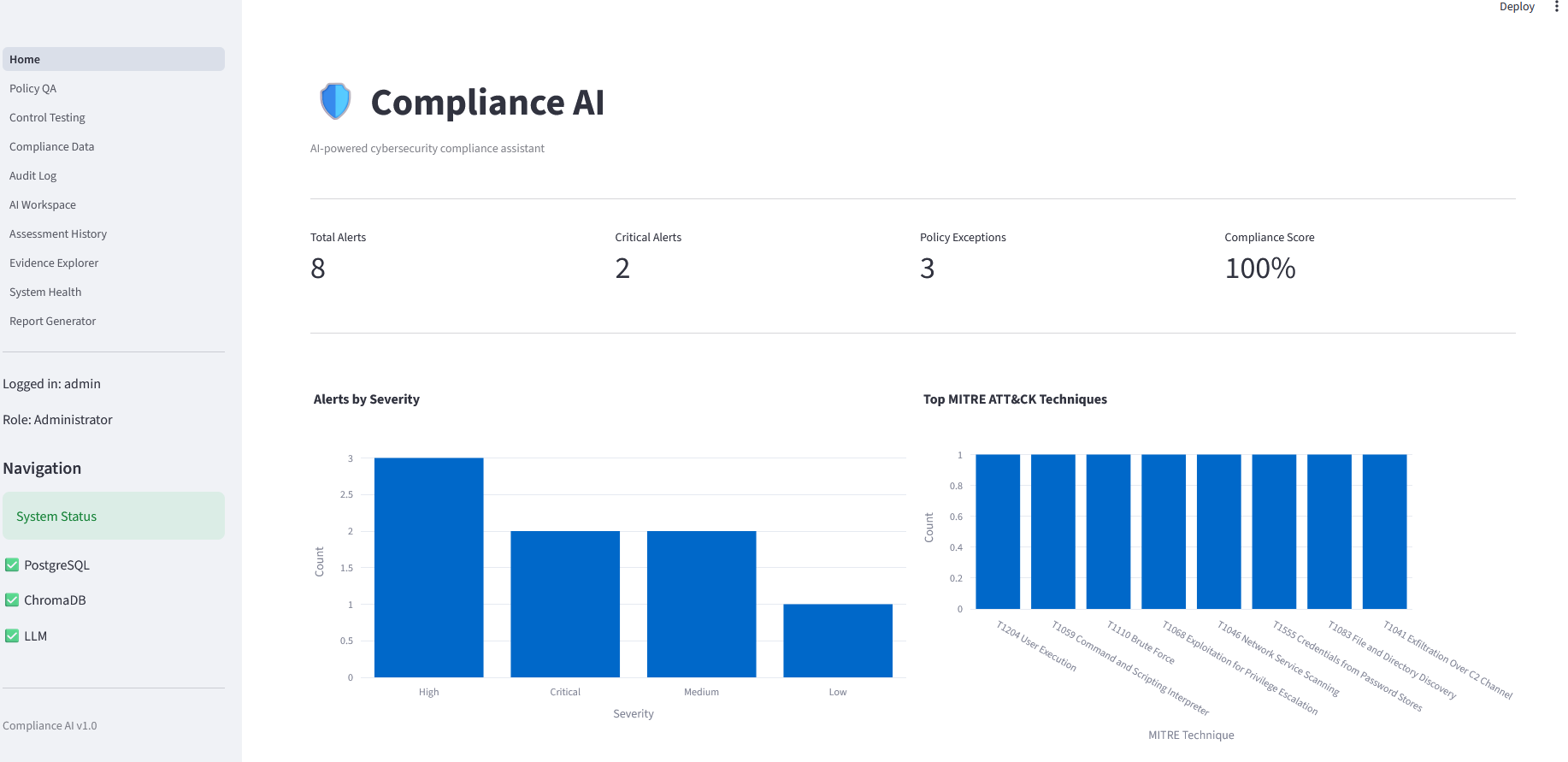Click the ChromaDB green check icon

[12, 600]
